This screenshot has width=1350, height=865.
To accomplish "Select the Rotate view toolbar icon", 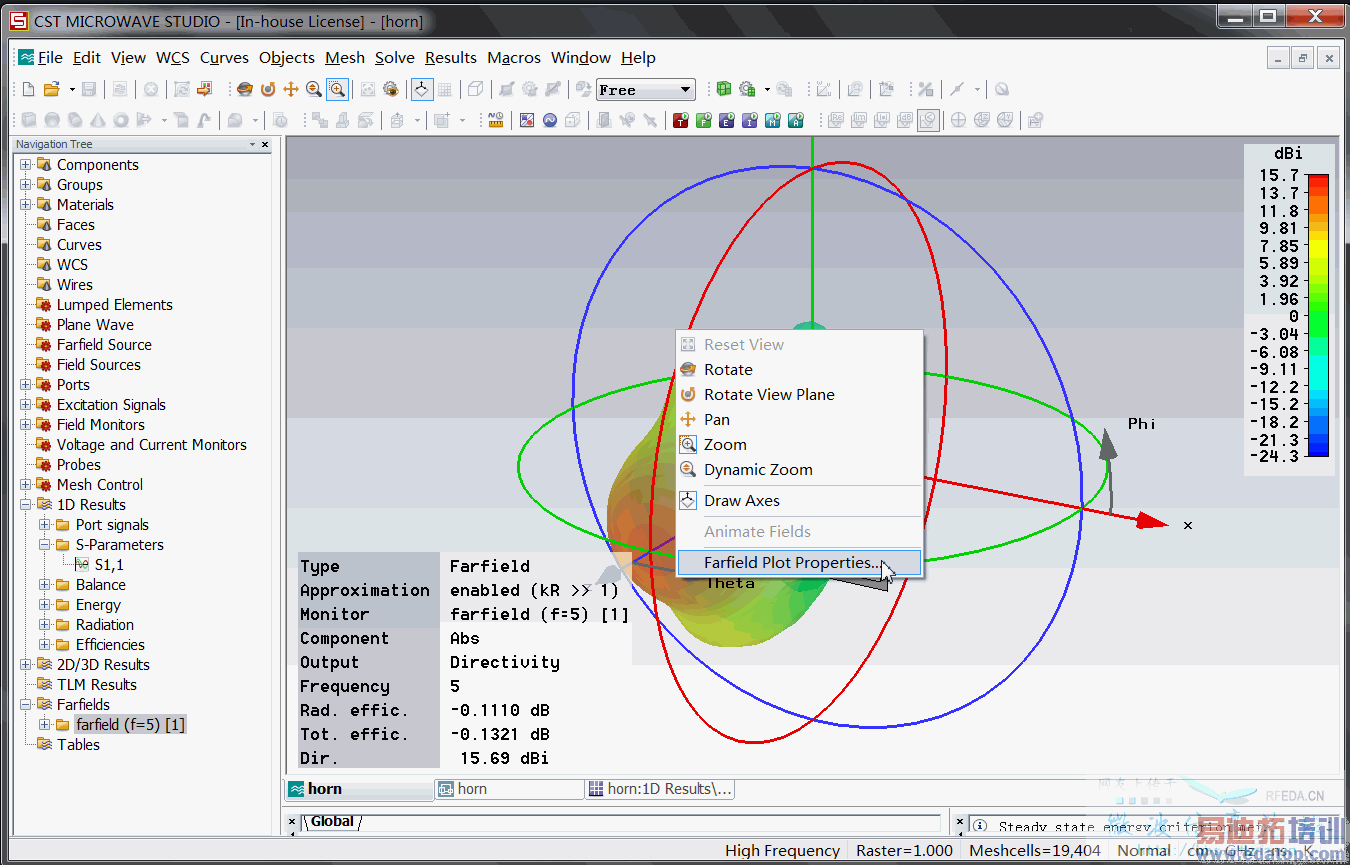I will pyautogui.click(x=244, y=89).
